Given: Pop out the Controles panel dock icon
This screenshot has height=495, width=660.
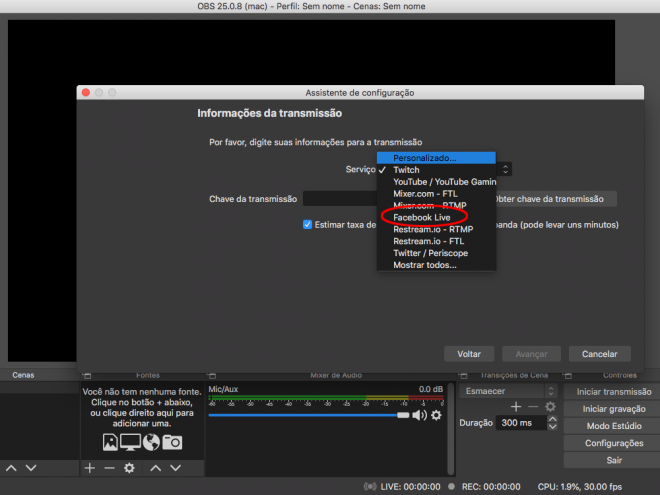Looking at the screenshot, I should 568,375.
